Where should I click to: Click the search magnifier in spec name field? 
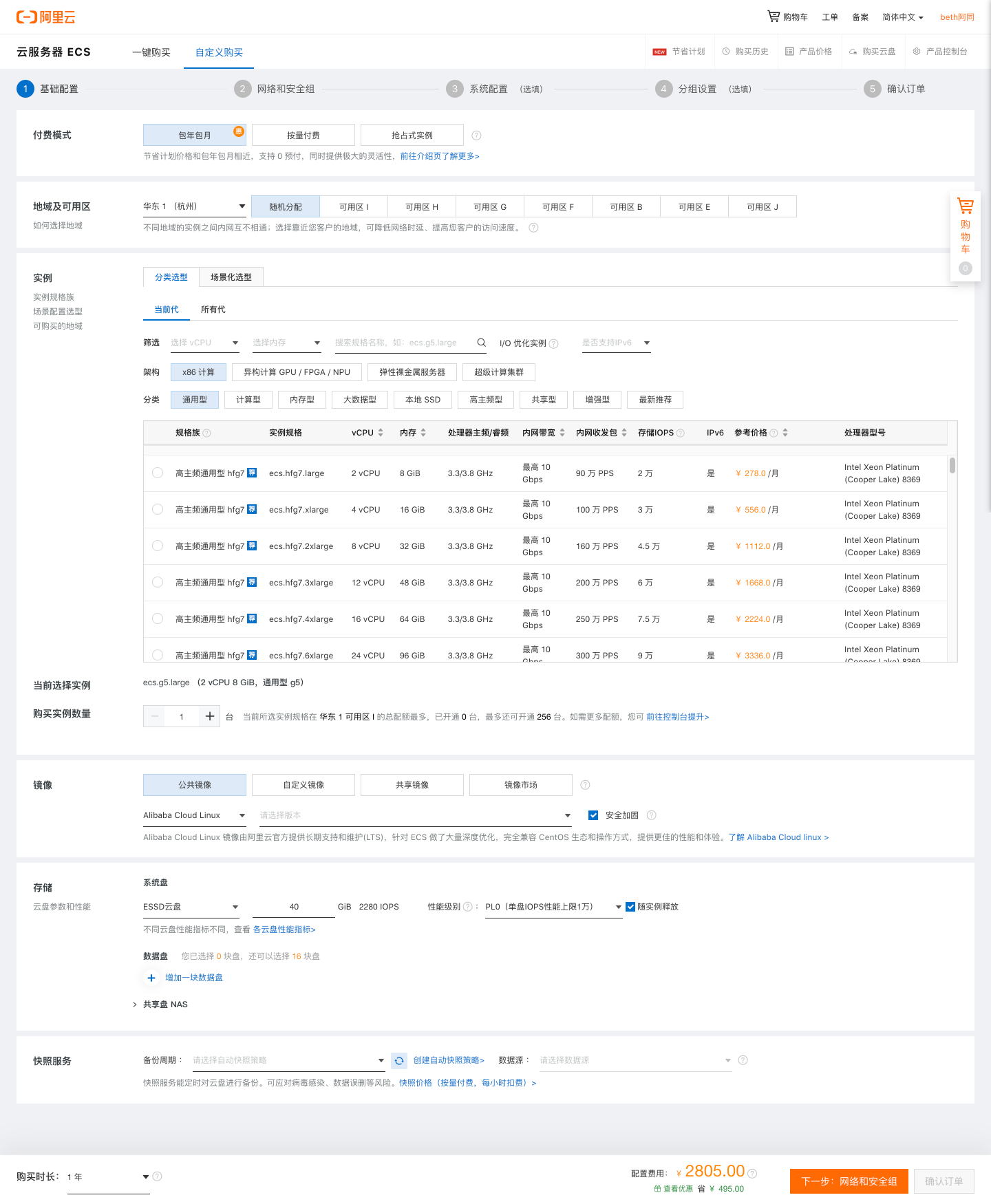[x=482, y=343]
